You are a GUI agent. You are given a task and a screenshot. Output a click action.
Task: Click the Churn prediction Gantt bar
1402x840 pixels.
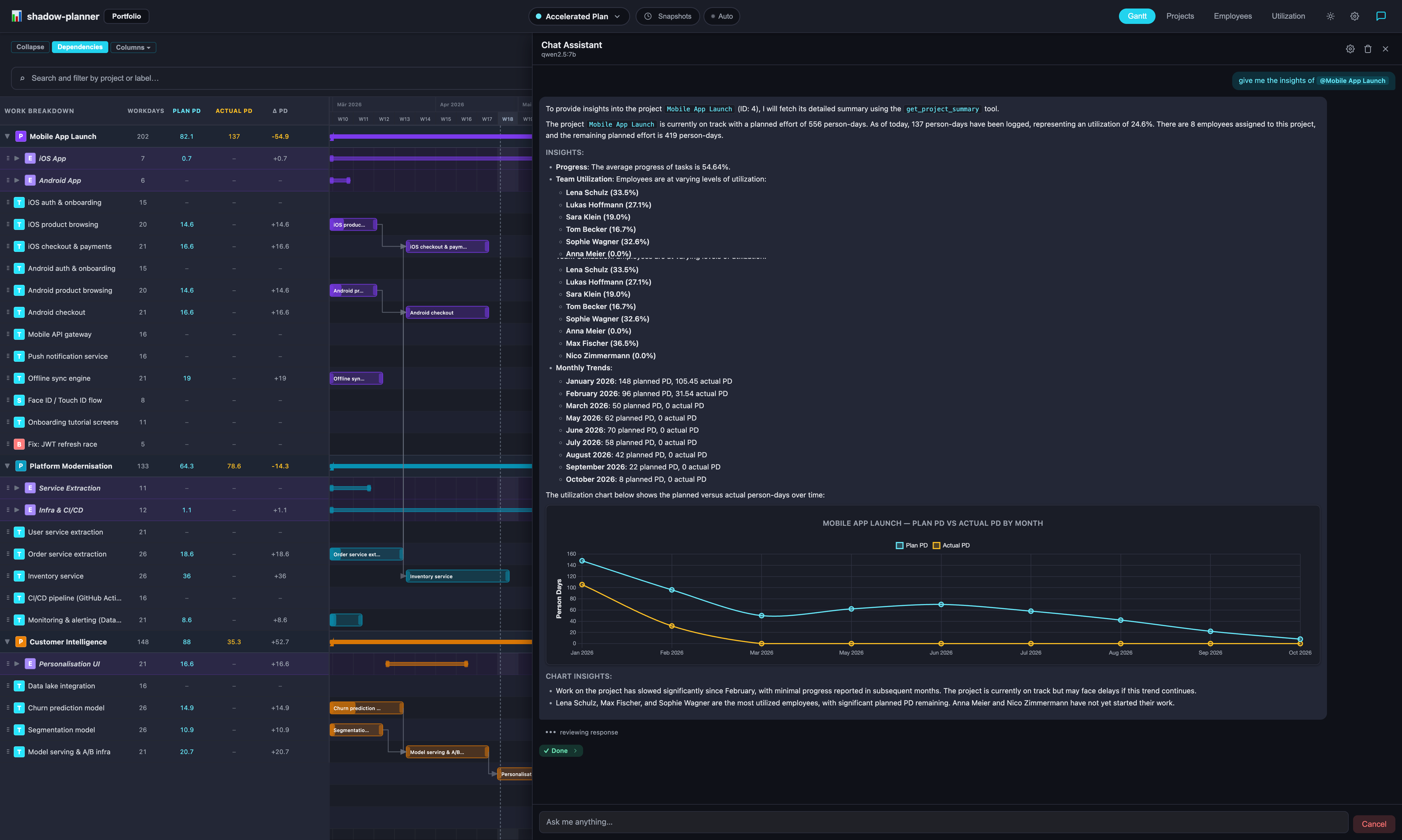click(366, 708)
